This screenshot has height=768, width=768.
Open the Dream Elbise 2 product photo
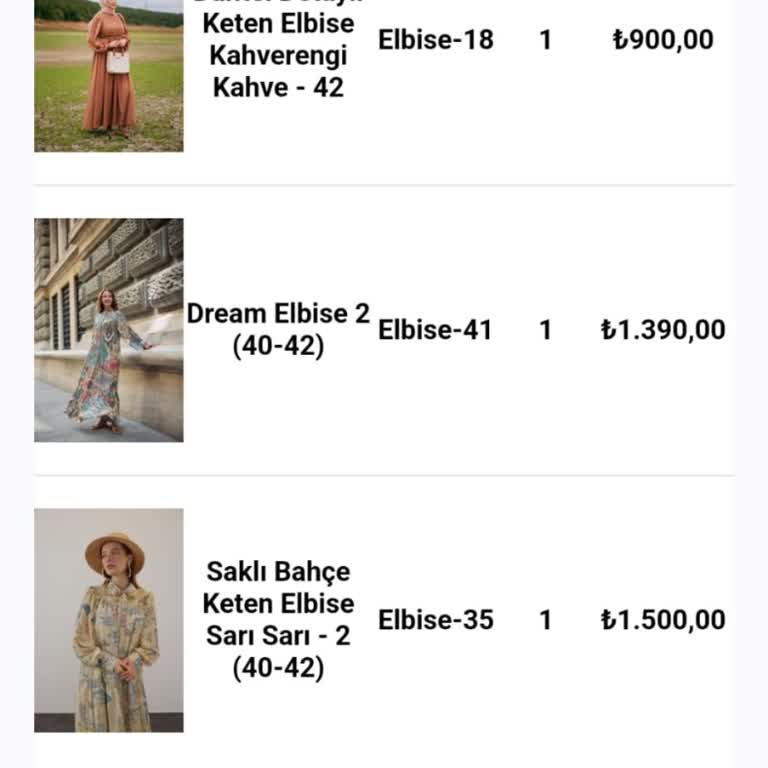click(x=109, y=330)
